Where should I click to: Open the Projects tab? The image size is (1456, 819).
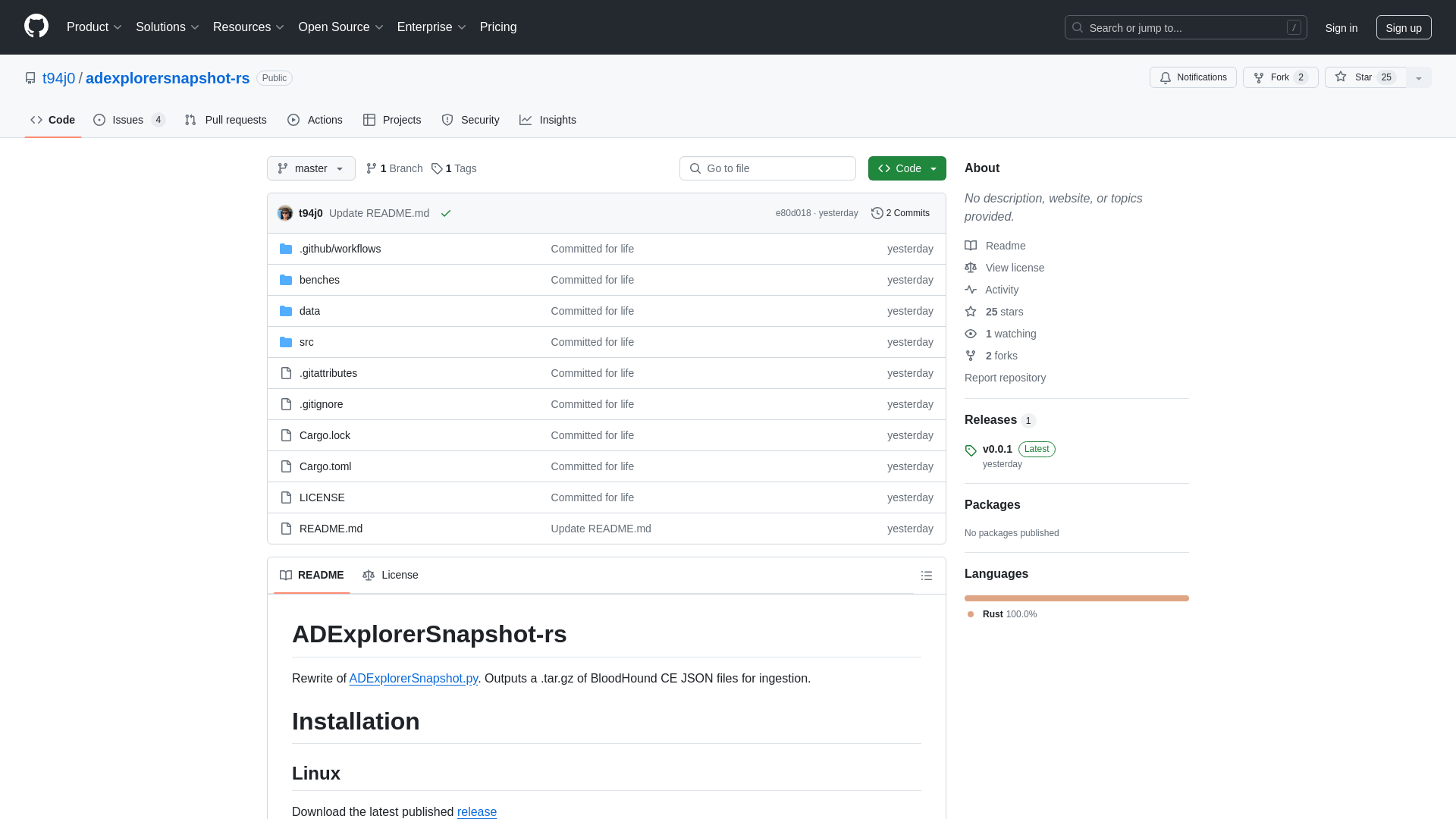[x=392, y=120]
